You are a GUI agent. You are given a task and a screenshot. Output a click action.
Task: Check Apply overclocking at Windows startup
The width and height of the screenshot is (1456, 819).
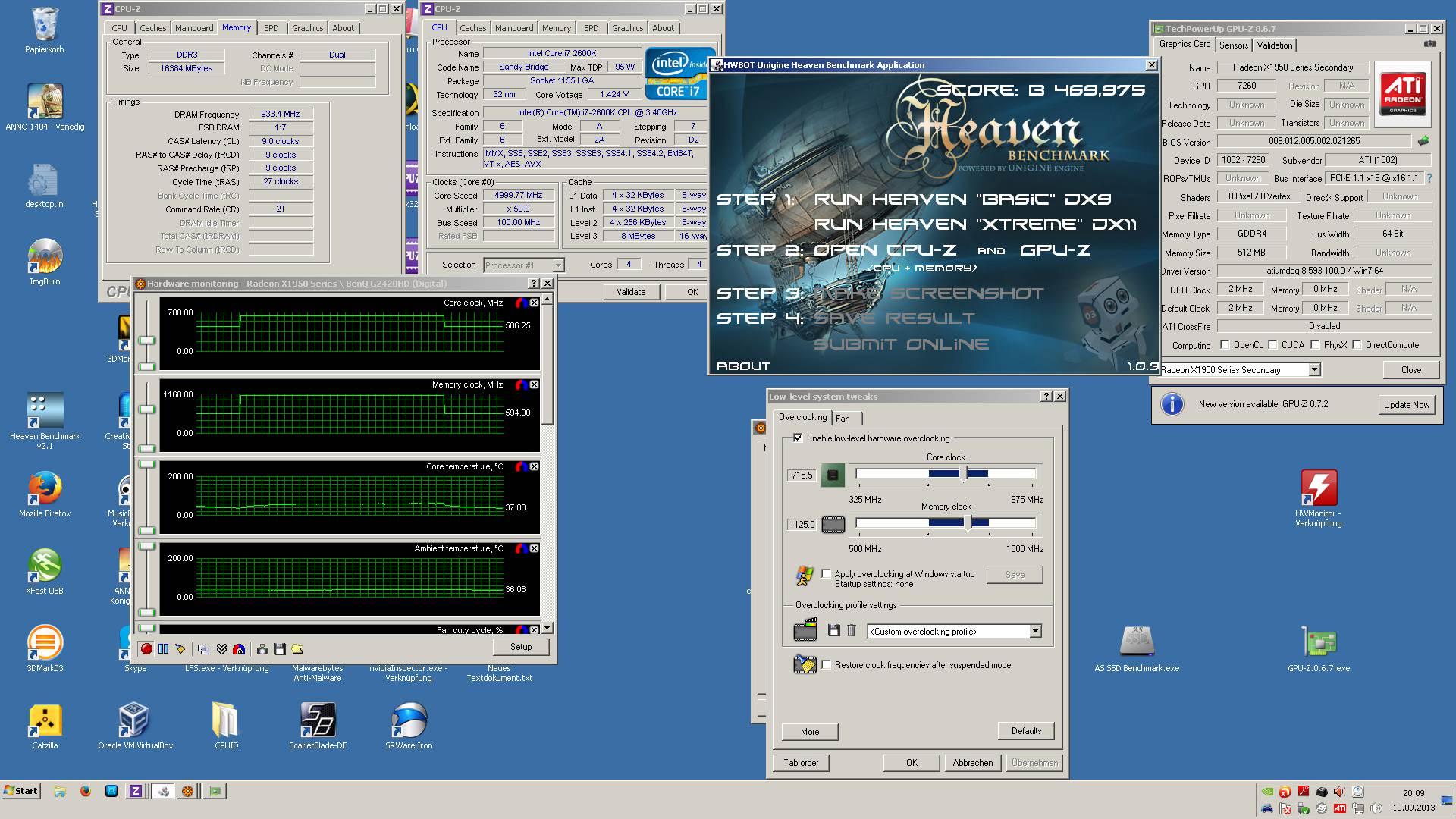coord(827,574)
